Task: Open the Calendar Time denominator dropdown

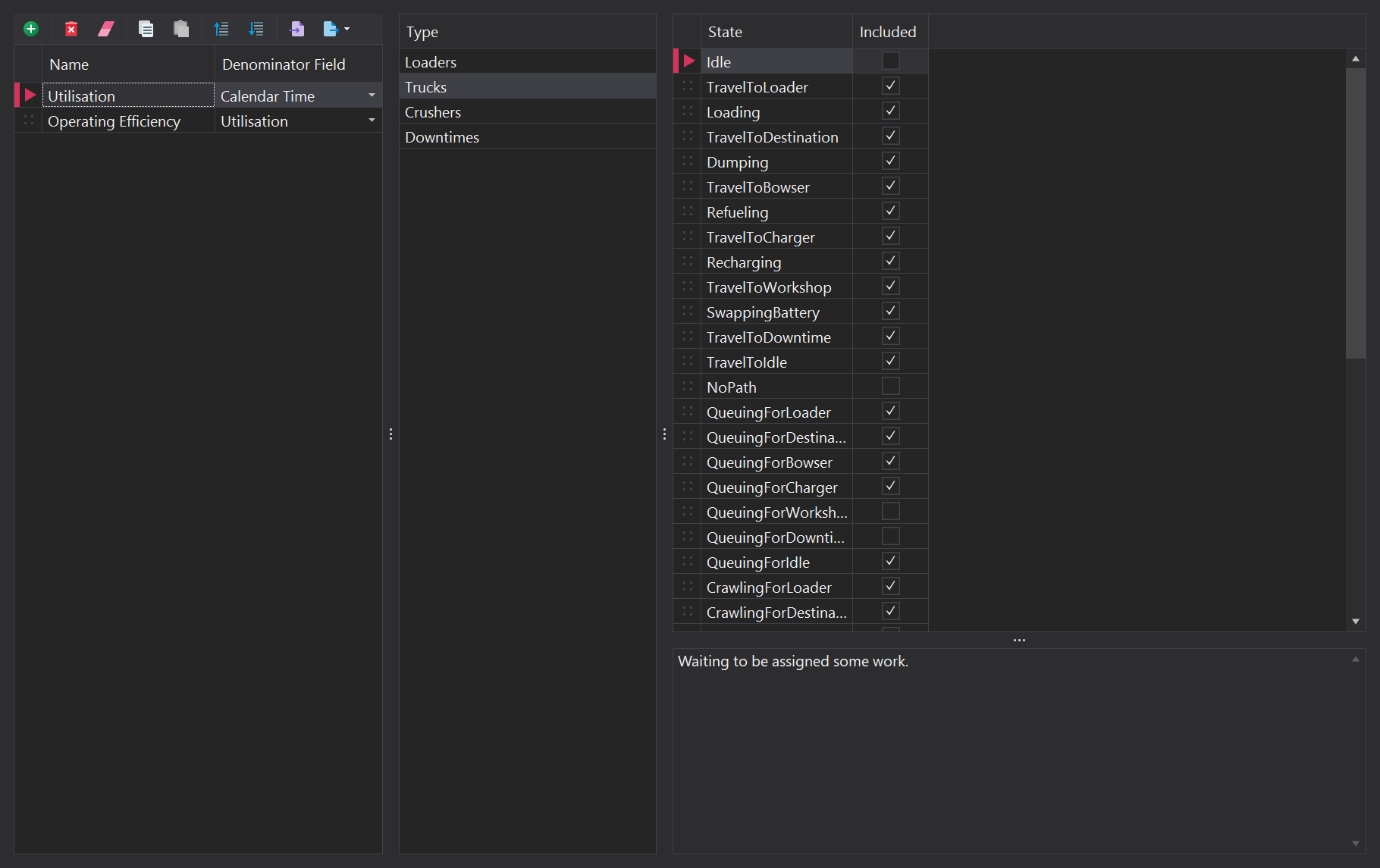Action: (x=372, y=96)
